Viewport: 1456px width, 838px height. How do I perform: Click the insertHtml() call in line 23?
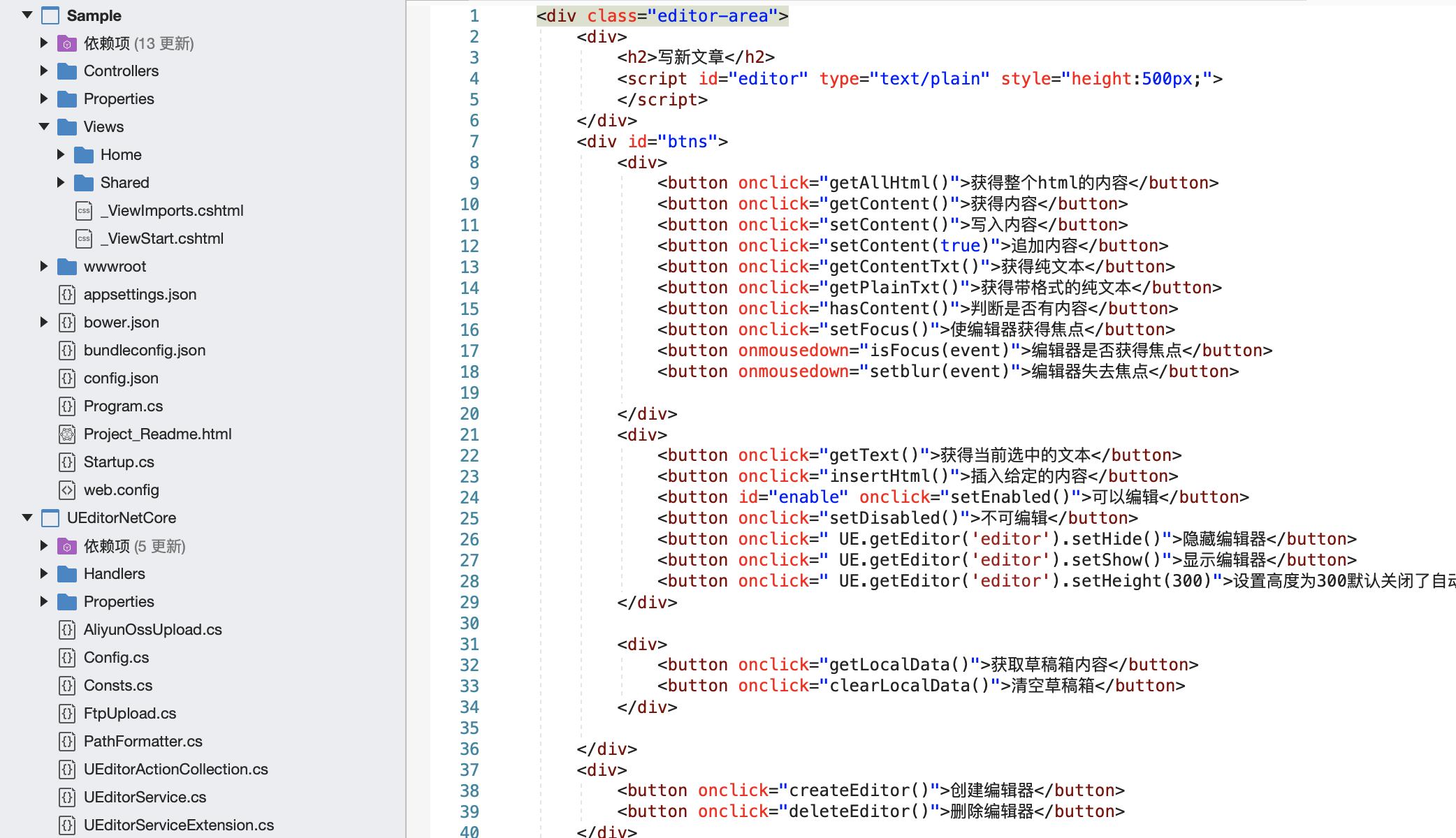pos(889,476)
